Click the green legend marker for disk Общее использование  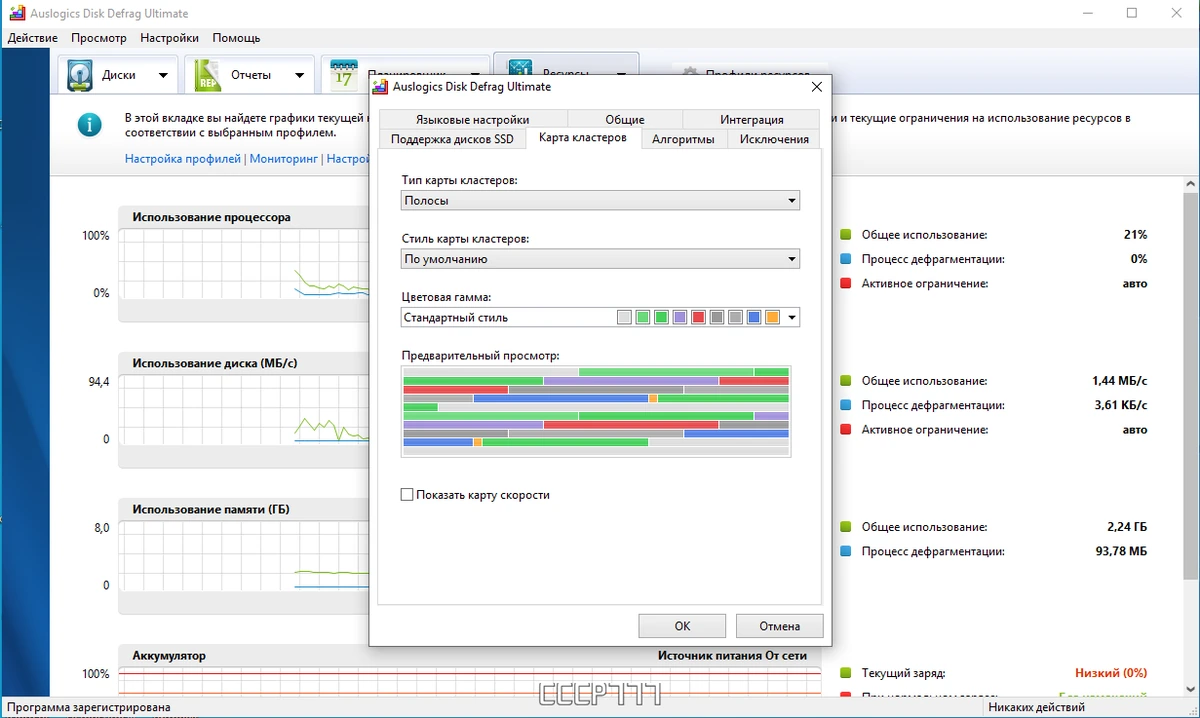846,381
